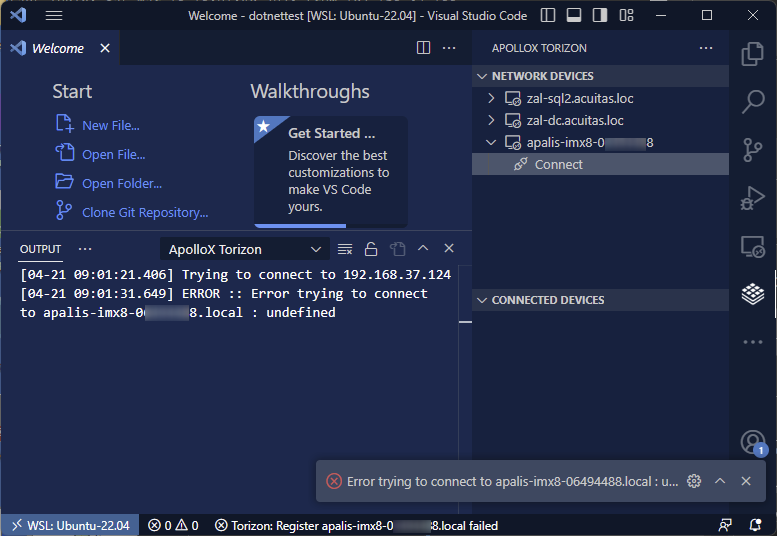Image resolution: width=777 pixels, height=536 pixels.
Task: Show additional views ellipsis in activity bar
Action: [x=752, y=342]
